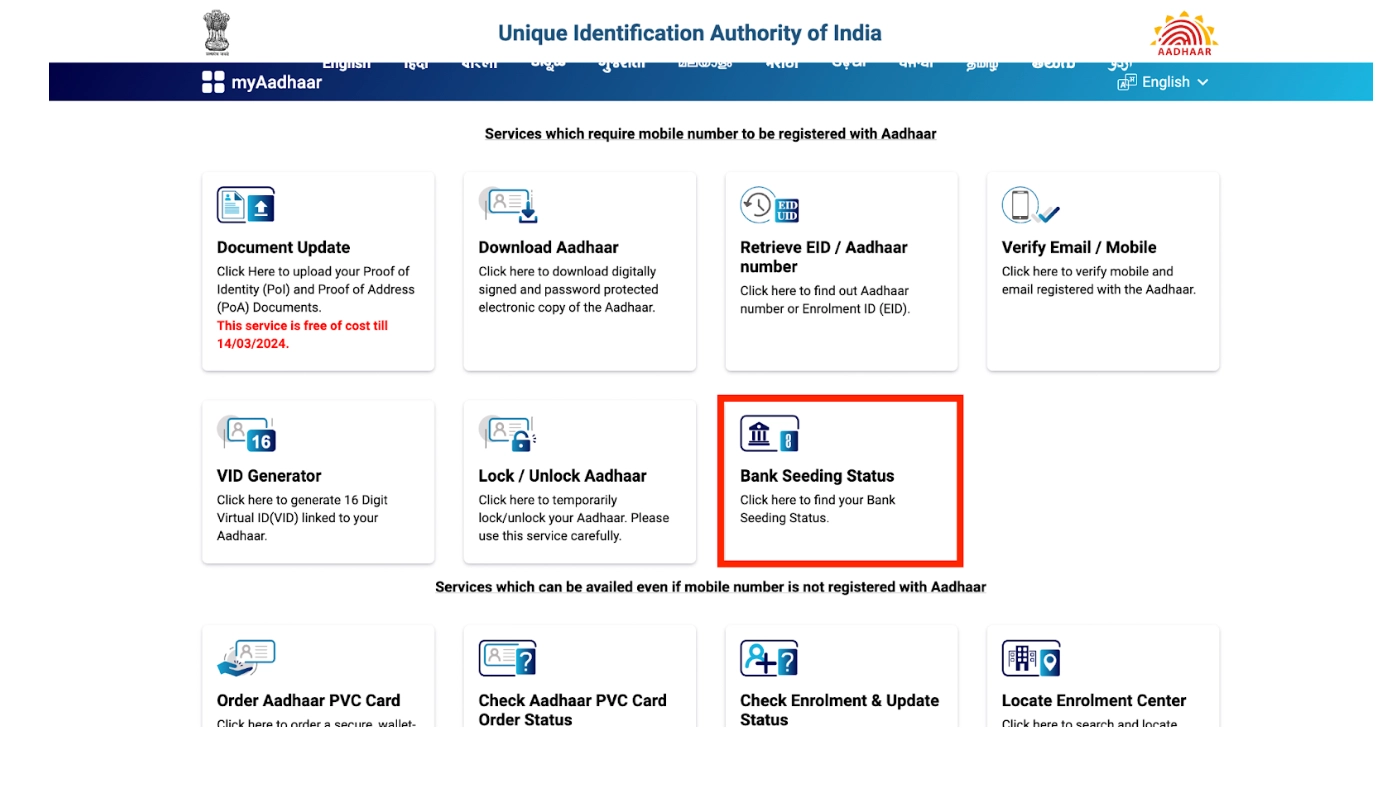Click the 'Click here to find out Aadhaar number or Enrolment ID' description

click(825, 300)
